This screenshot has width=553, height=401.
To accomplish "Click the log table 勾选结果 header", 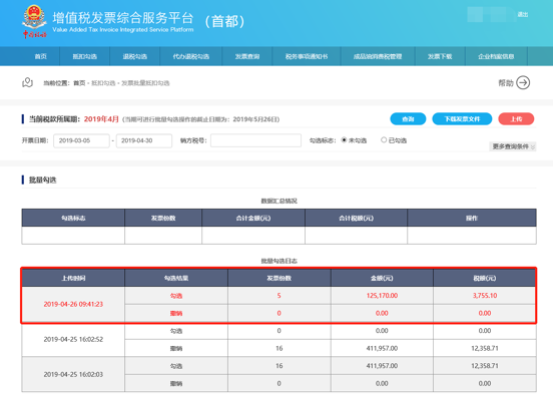I will pos(176,278).
